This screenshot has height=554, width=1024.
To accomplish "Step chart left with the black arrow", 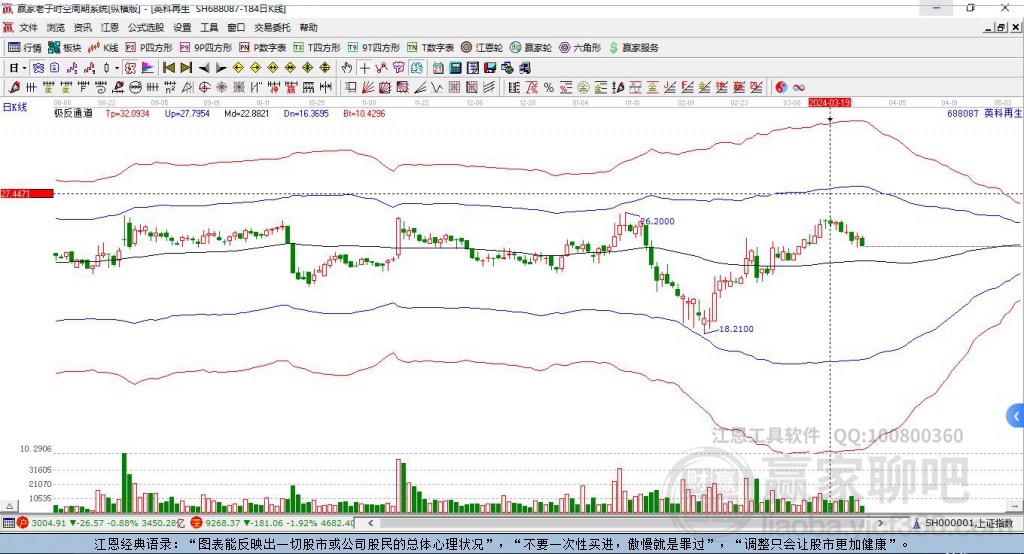I will pos(204,68).
